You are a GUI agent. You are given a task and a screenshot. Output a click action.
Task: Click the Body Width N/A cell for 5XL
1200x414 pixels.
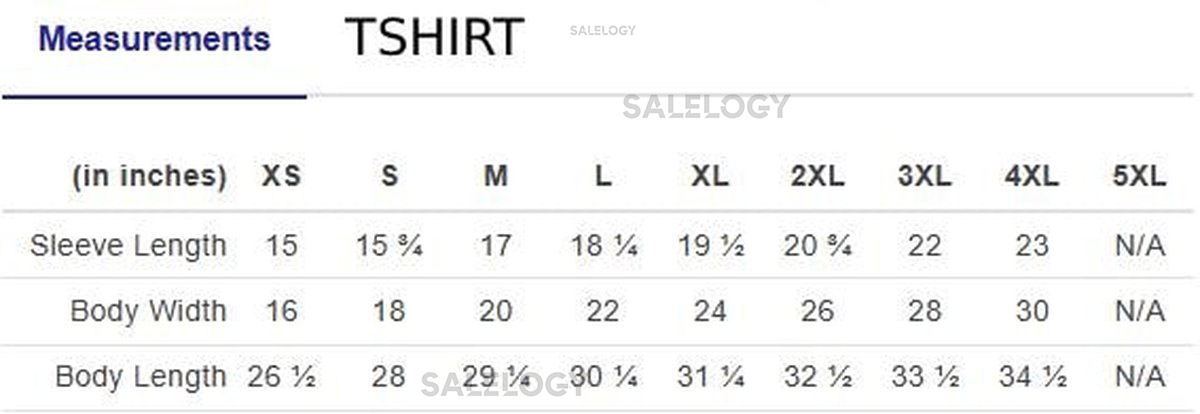click(x=1139, y=311)
